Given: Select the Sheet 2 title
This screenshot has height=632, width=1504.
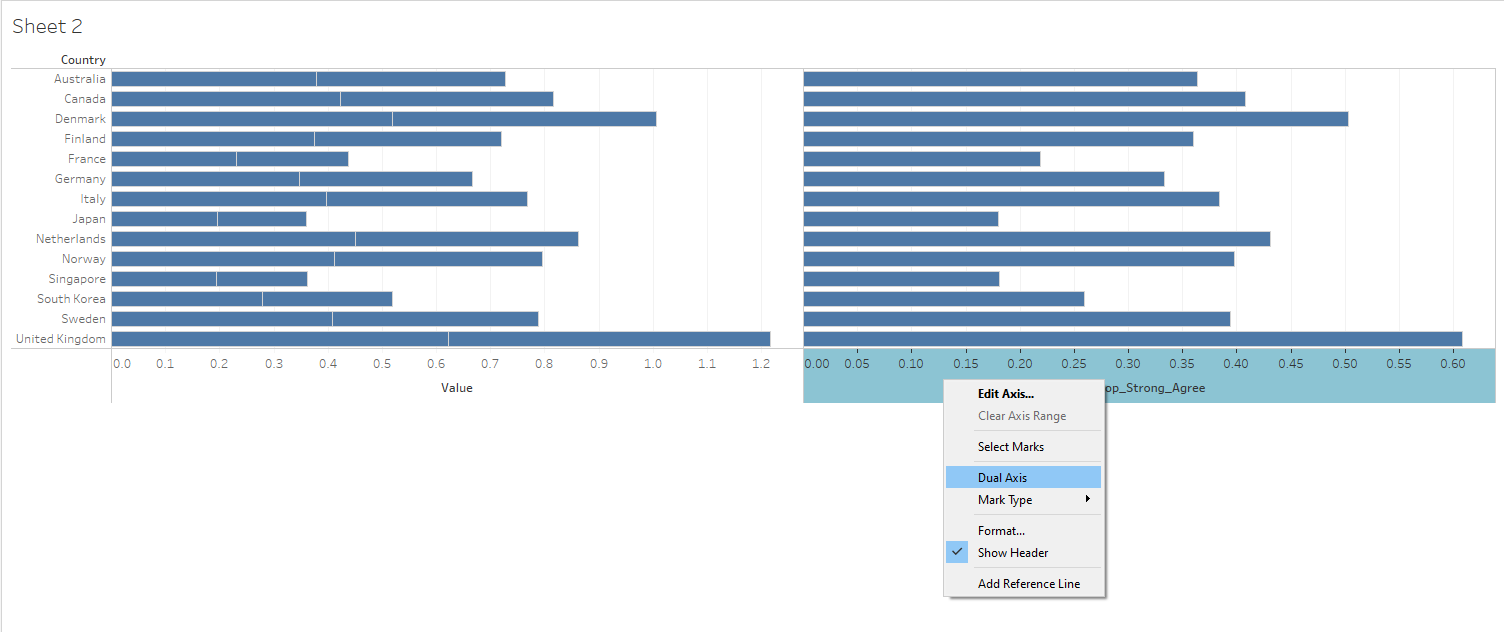Looking at the screenshot, I should coord(47,27).
